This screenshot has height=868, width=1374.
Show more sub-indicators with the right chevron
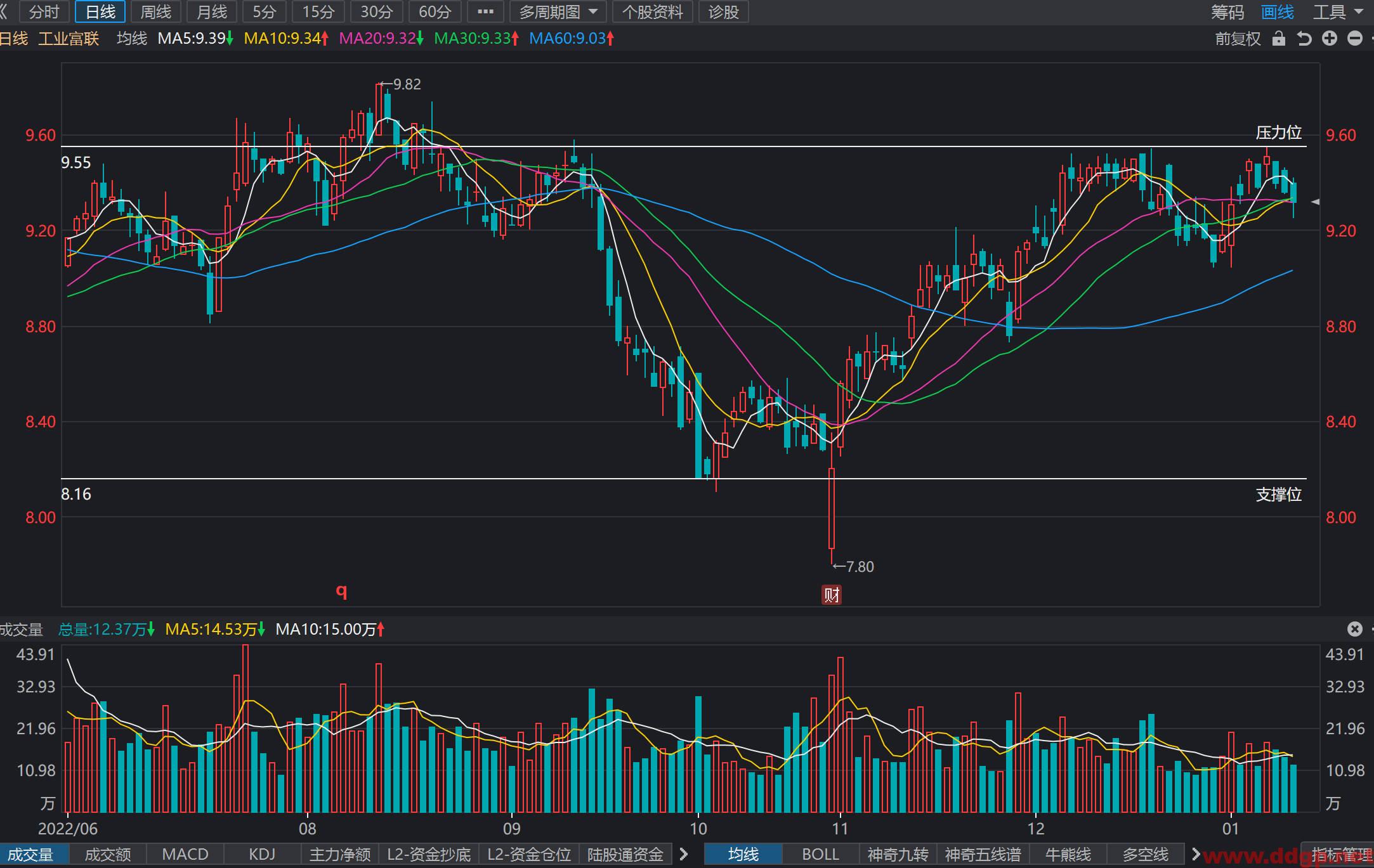coord(684,855)
